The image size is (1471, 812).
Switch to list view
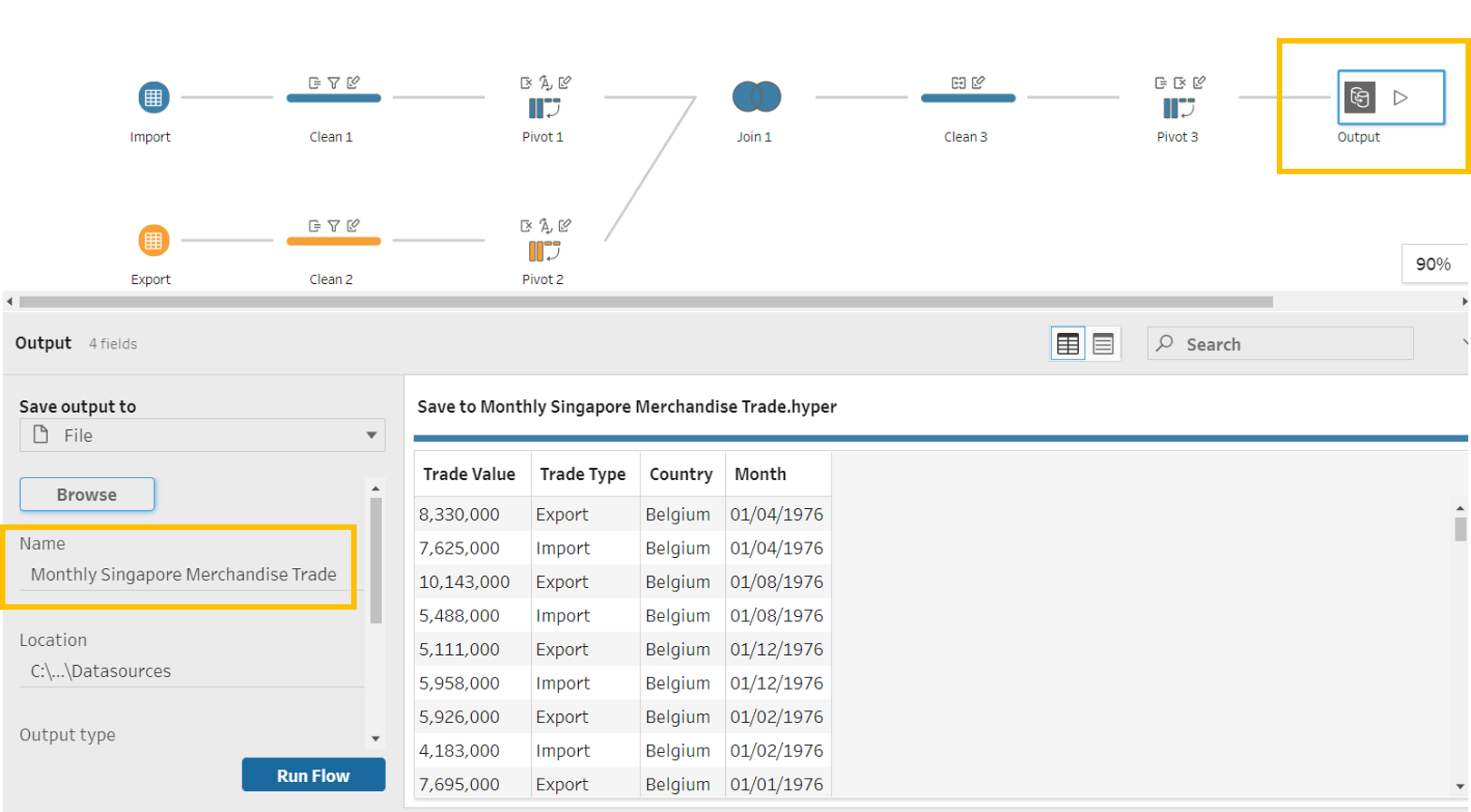(x=1103, y=344)
